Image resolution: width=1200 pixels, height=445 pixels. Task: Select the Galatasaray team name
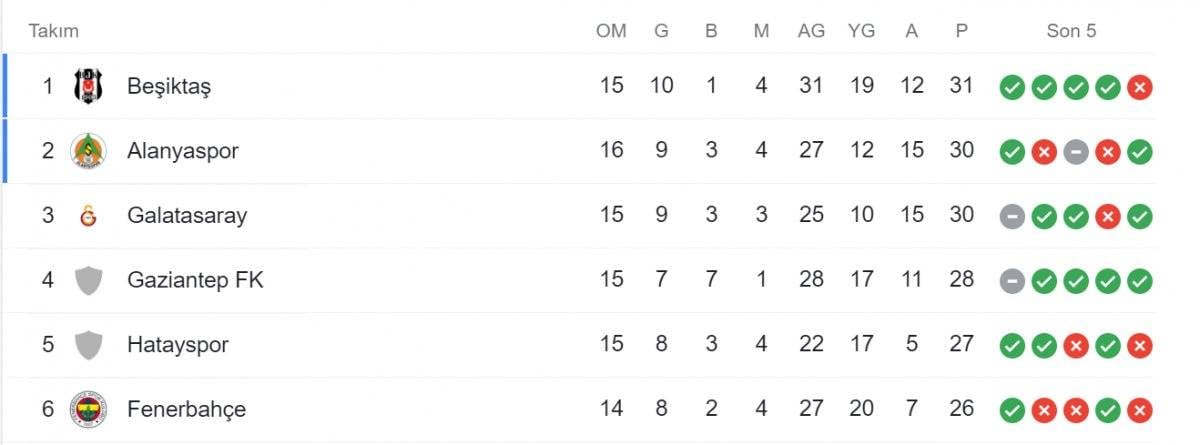[187, 216]
